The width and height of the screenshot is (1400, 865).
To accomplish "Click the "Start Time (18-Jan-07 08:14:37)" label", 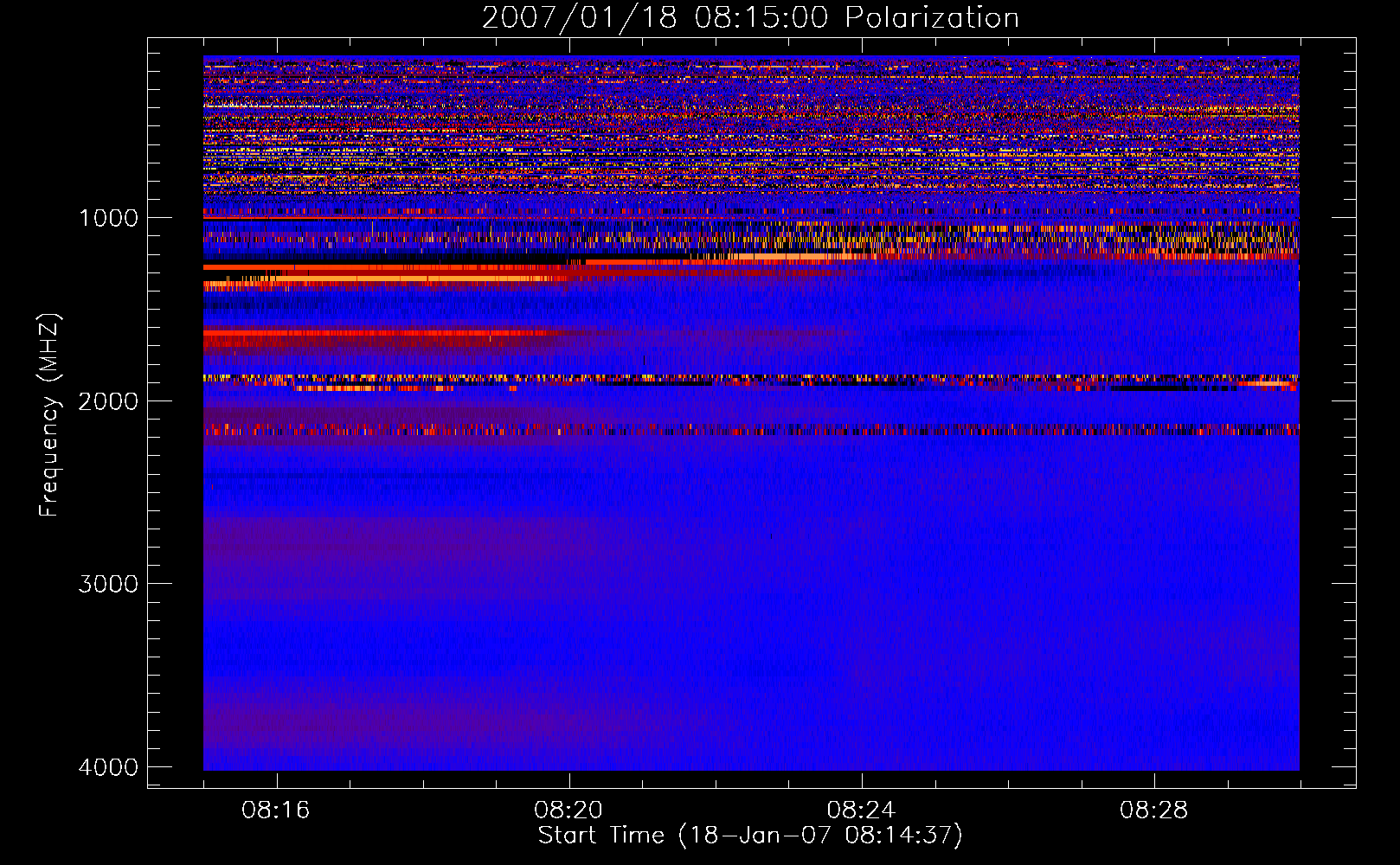I will (750, 836).
